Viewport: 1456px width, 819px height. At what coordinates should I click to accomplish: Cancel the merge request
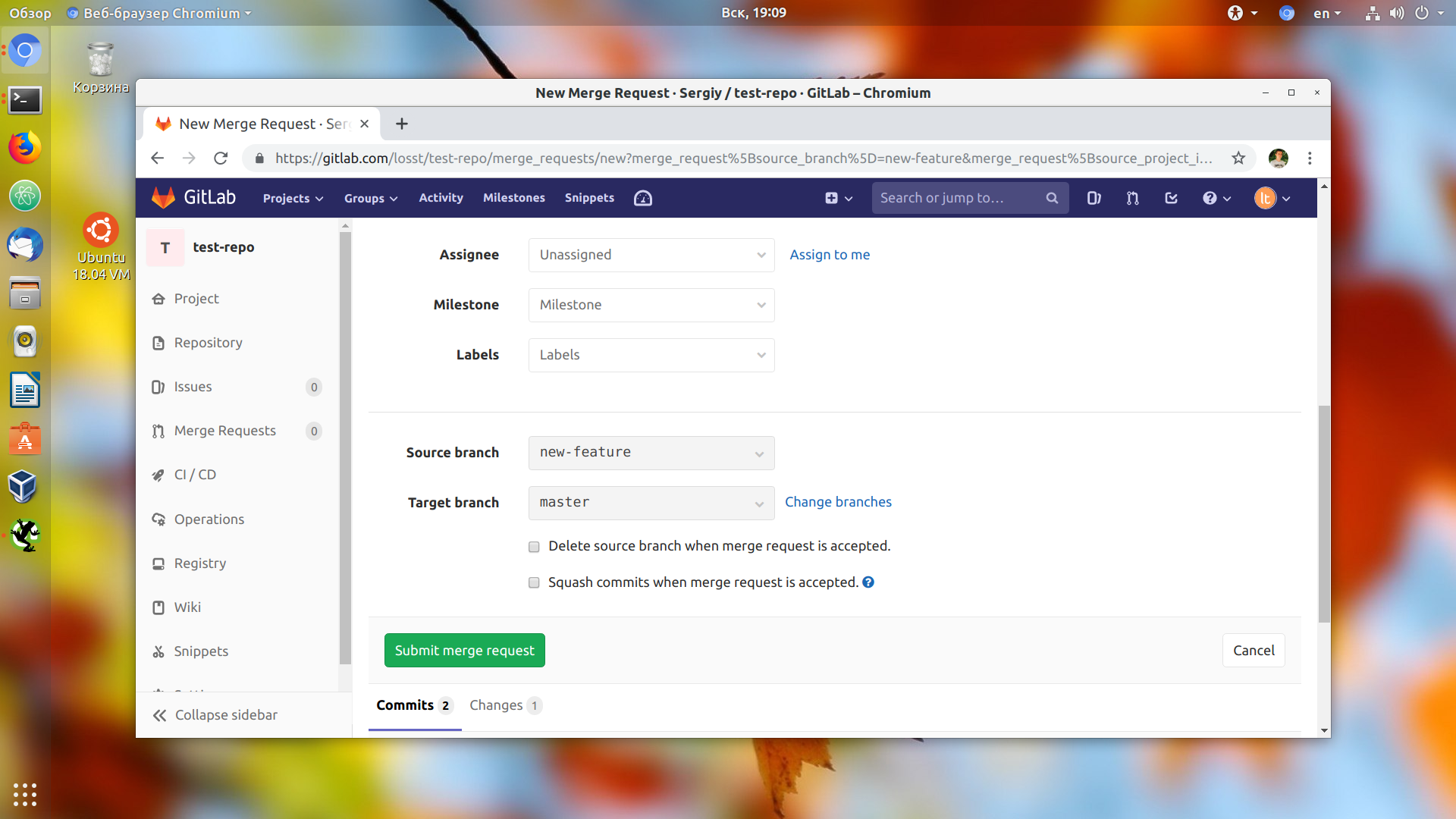pyautogui.click(x=1254, y=651)
